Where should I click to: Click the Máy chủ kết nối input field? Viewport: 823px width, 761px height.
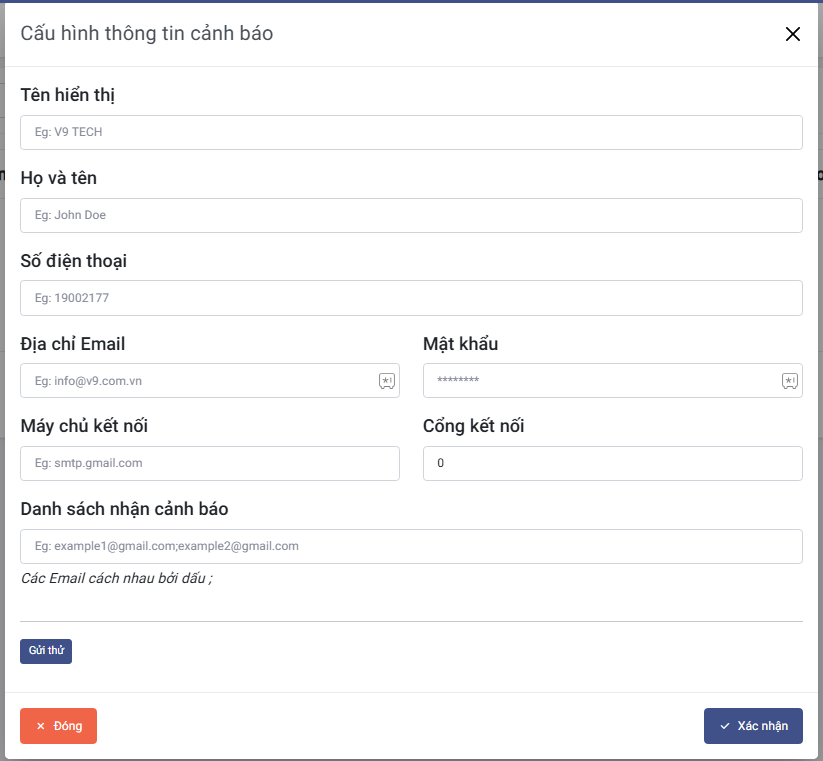point(210,463)
